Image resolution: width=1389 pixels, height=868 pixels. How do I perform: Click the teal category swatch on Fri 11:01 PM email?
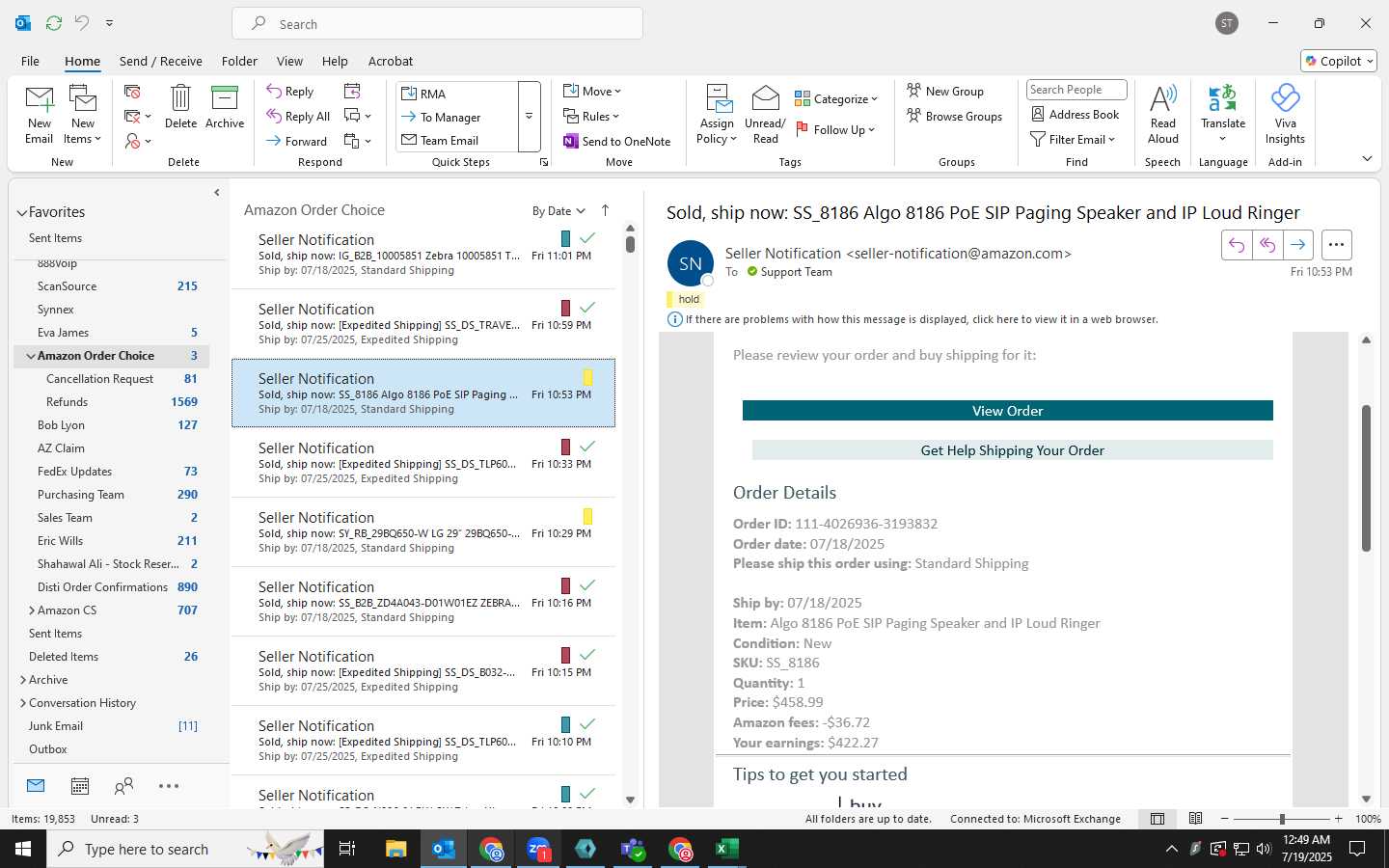pos(565,238)
